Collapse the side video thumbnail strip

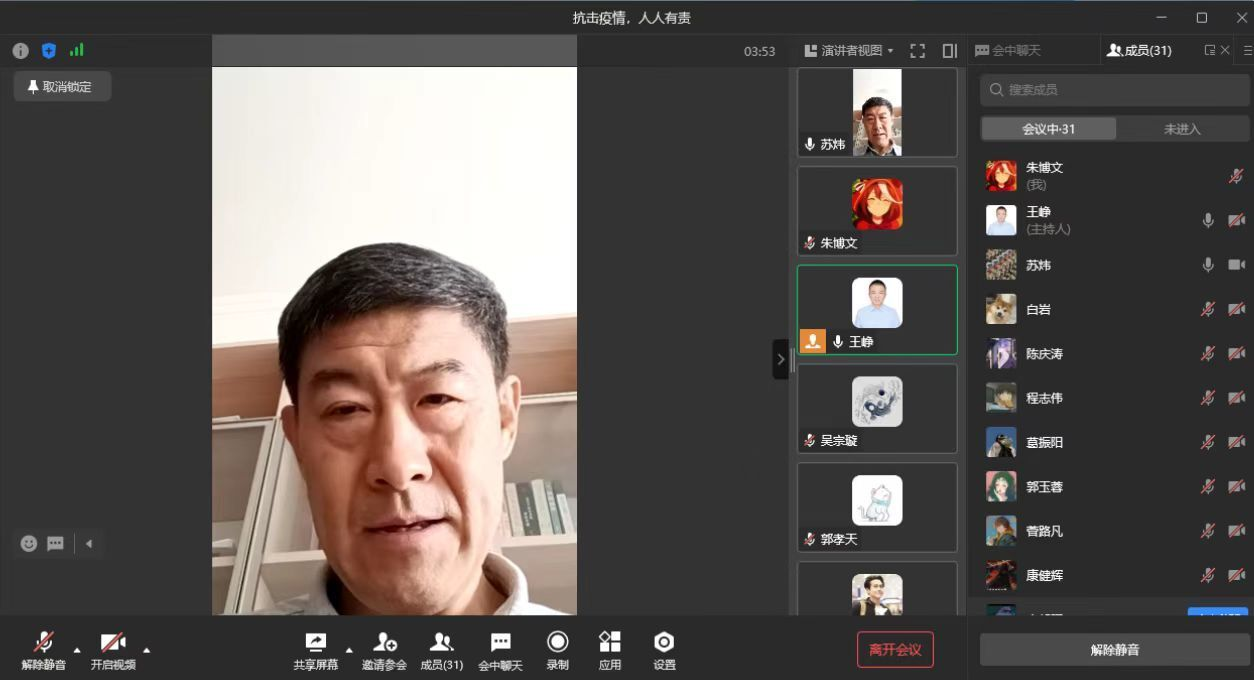pos(780,359)
